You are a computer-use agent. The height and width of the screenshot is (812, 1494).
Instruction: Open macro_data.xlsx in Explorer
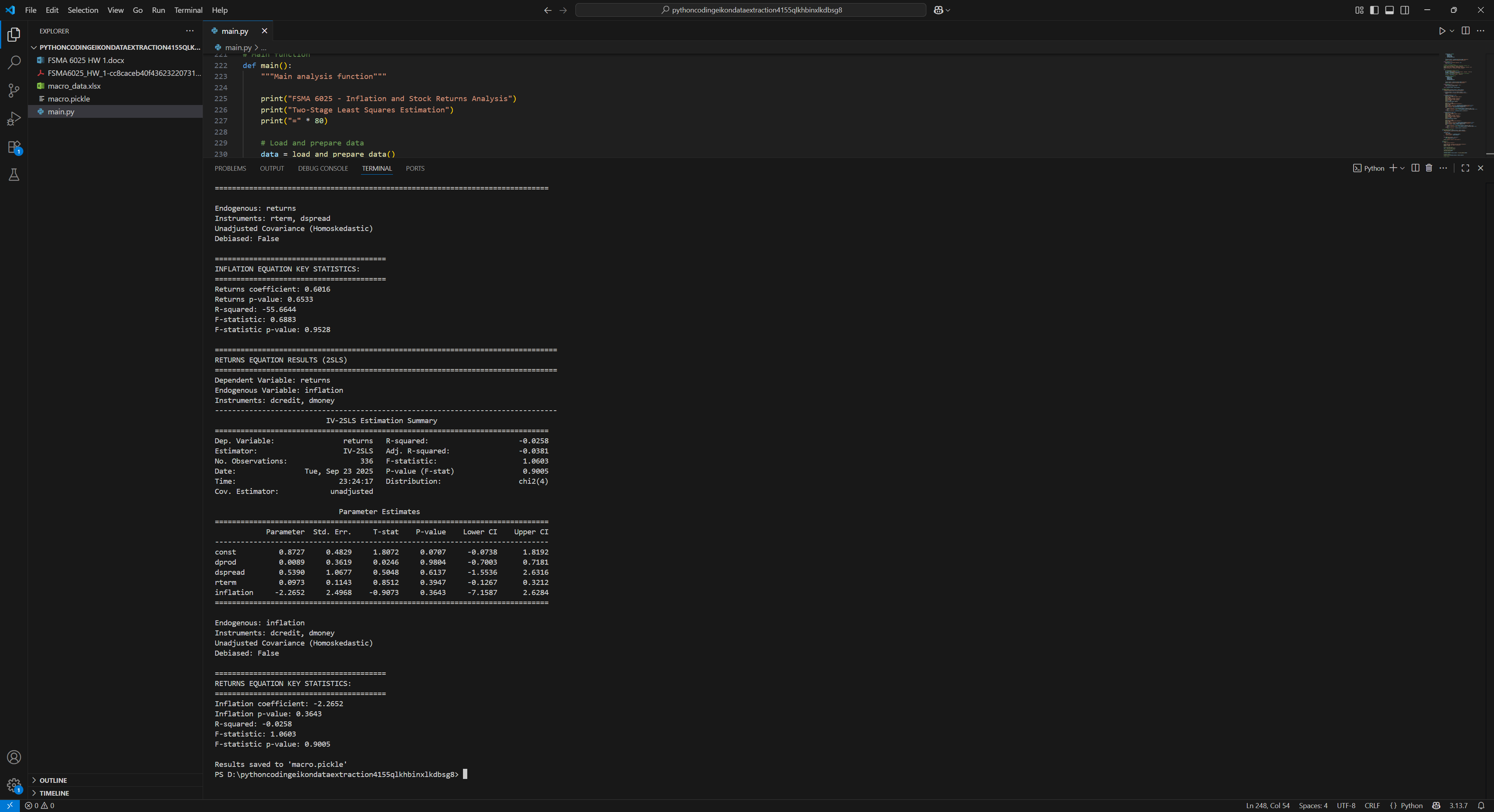coord(116,86)
